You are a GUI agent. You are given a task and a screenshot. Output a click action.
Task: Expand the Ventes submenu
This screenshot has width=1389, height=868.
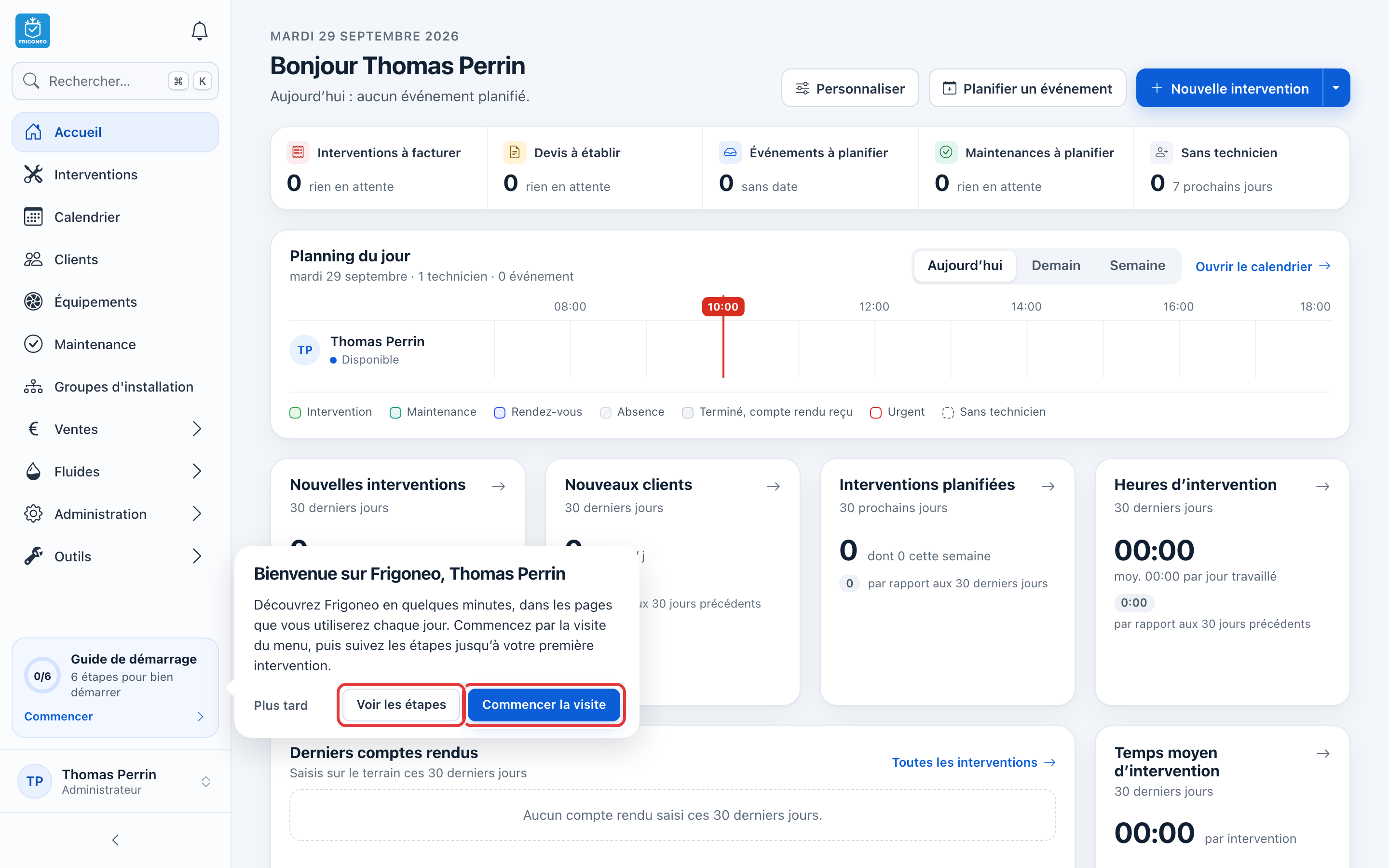pos(197,429)
